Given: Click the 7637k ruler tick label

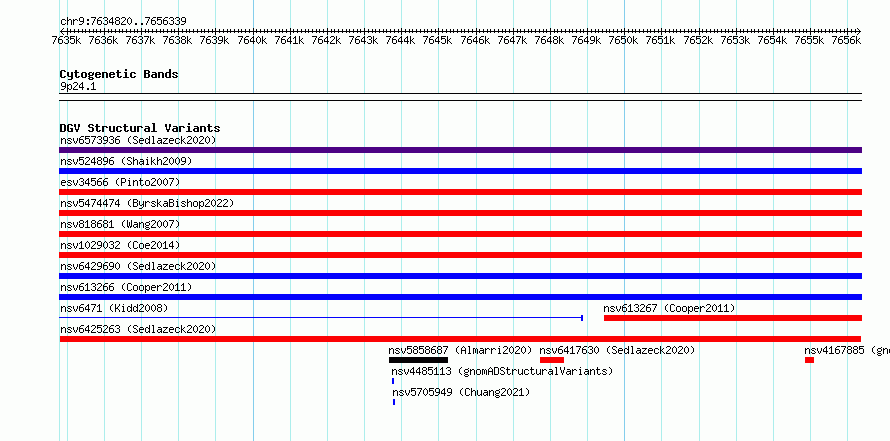Looking at the screenshot, I should coord(140,40).
